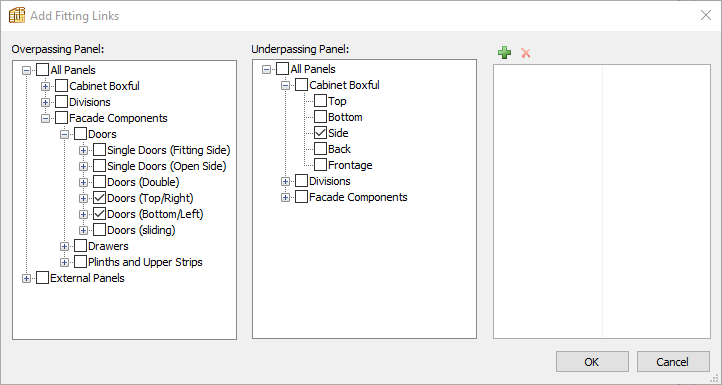This screenshot has width=722, height=385.
Task: Uncheck the Doors (Top/Right) checkbox
Action: [99, 198]
